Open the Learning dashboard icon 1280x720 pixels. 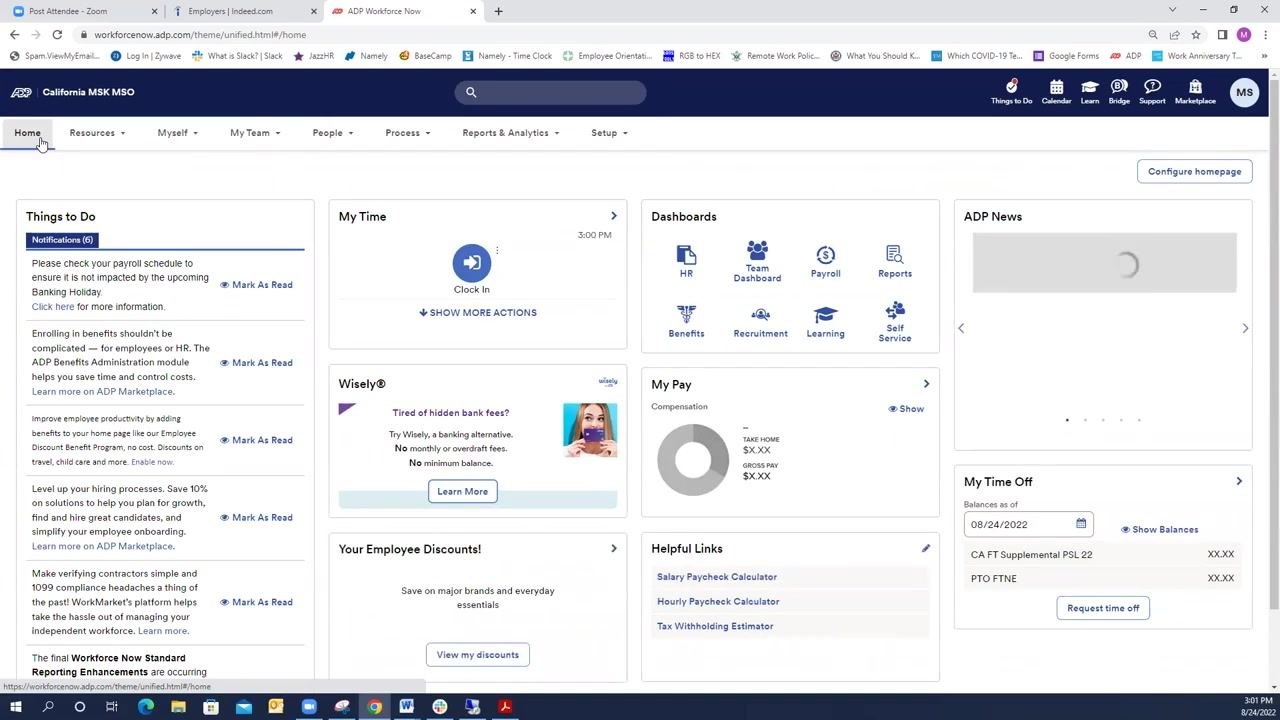(x=825, y=322)
